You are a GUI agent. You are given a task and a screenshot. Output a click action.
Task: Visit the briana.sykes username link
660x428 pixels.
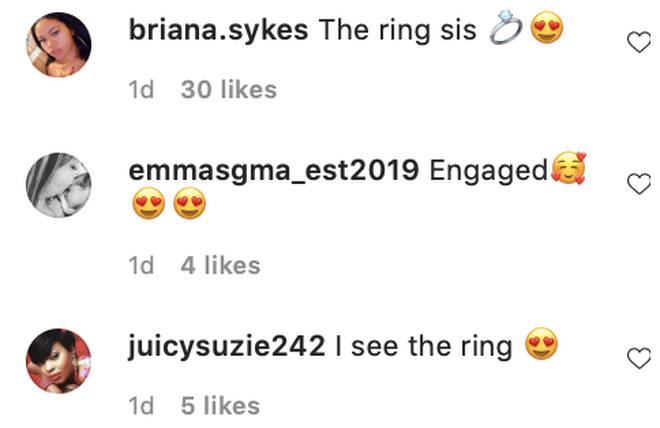218,31
